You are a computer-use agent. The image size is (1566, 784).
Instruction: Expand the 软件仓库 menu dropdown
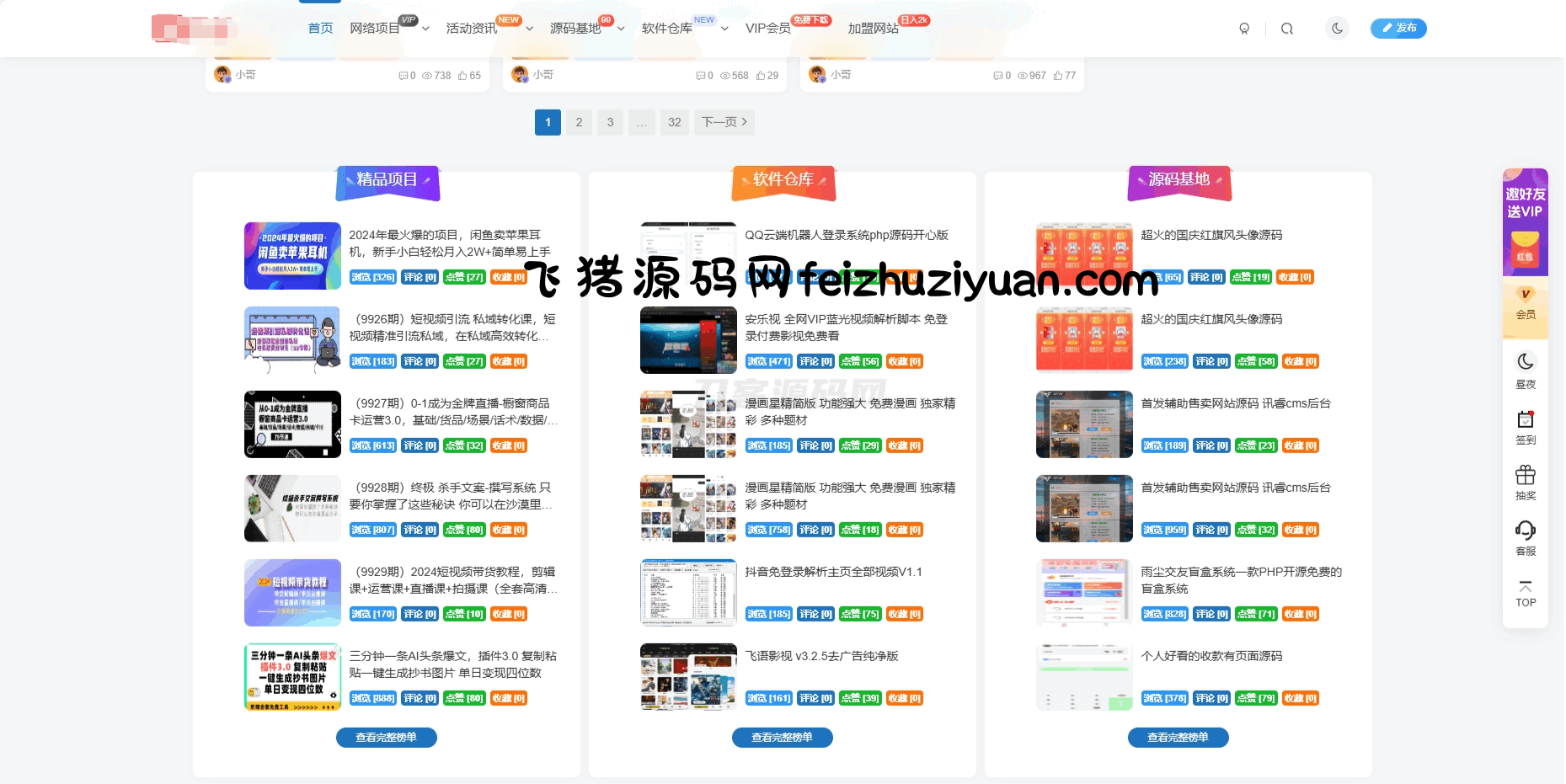pyautogui.click(x=724, y=29)
